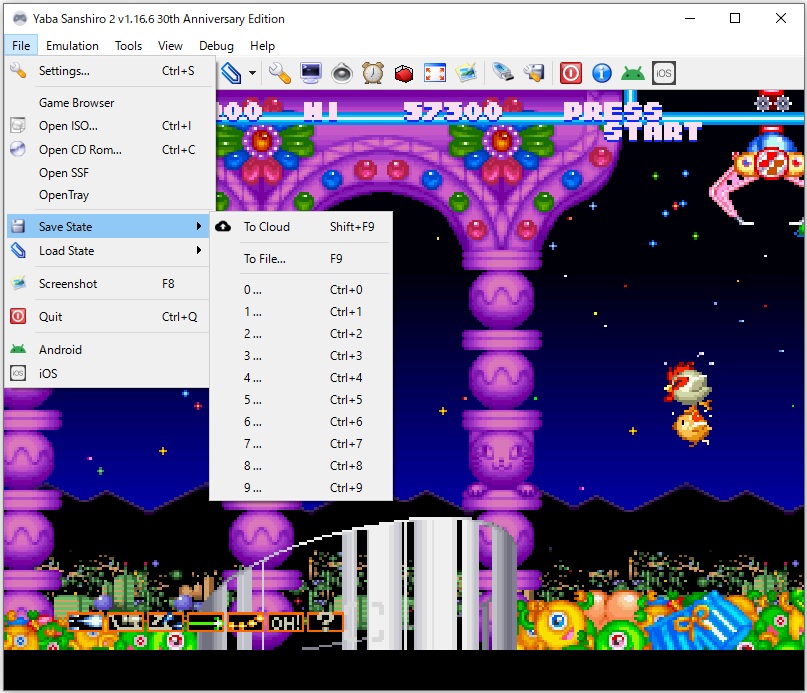Save state to slot 5
This screenshot has width=807, height=693.
click(x=301, y=400)
